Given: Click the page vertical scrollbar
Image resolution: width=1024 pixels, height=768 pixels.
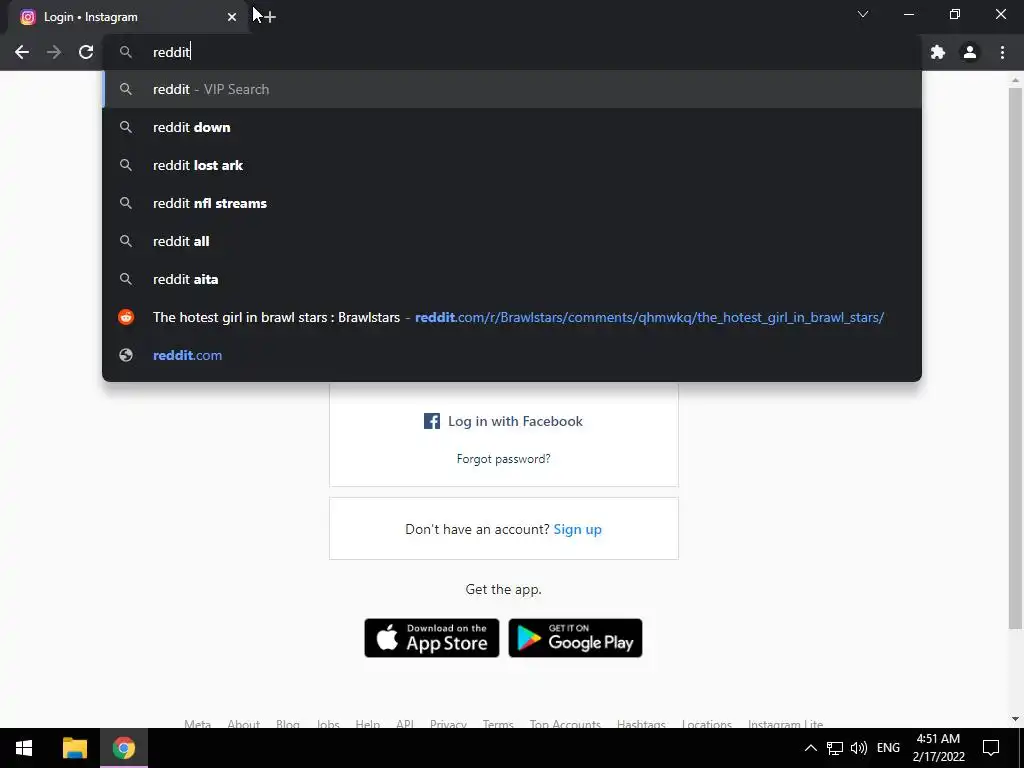Looking at the screenshot, I should (1015, 359).
